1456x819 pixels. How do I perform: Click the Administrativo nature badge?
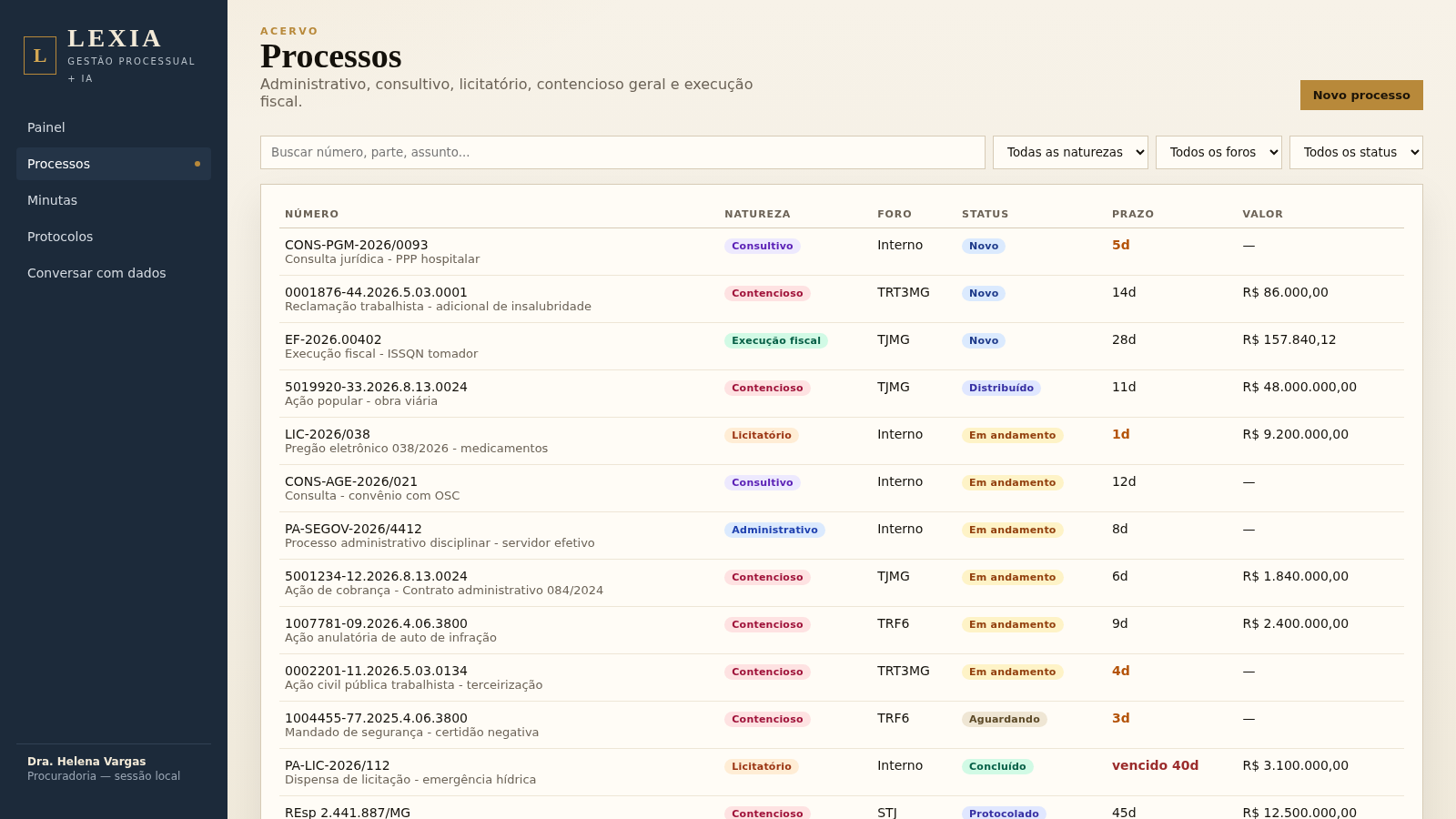tap(774, 531)
